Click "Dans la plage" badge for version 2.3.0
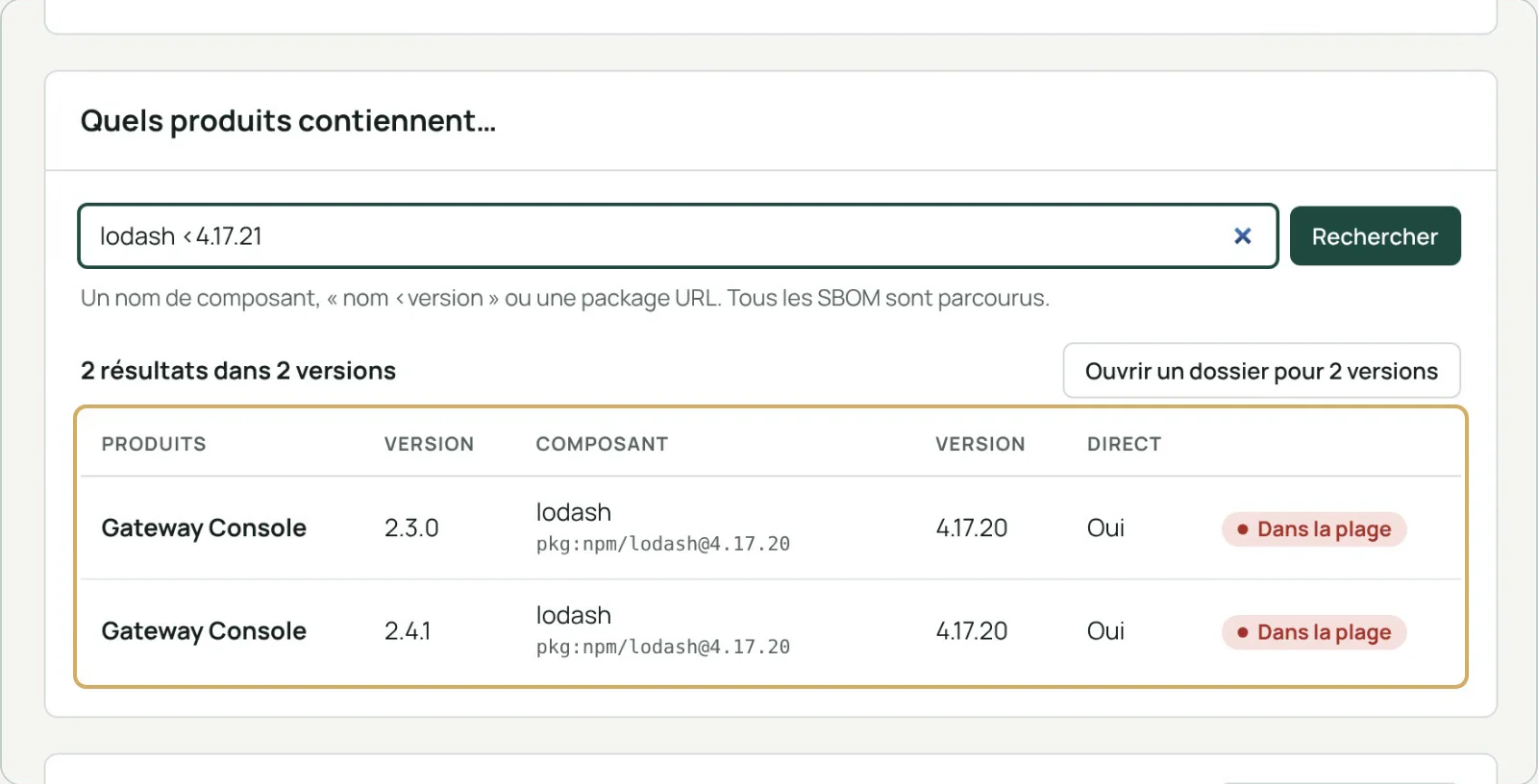1538x784 pixels. click(x=1314, y=529)
